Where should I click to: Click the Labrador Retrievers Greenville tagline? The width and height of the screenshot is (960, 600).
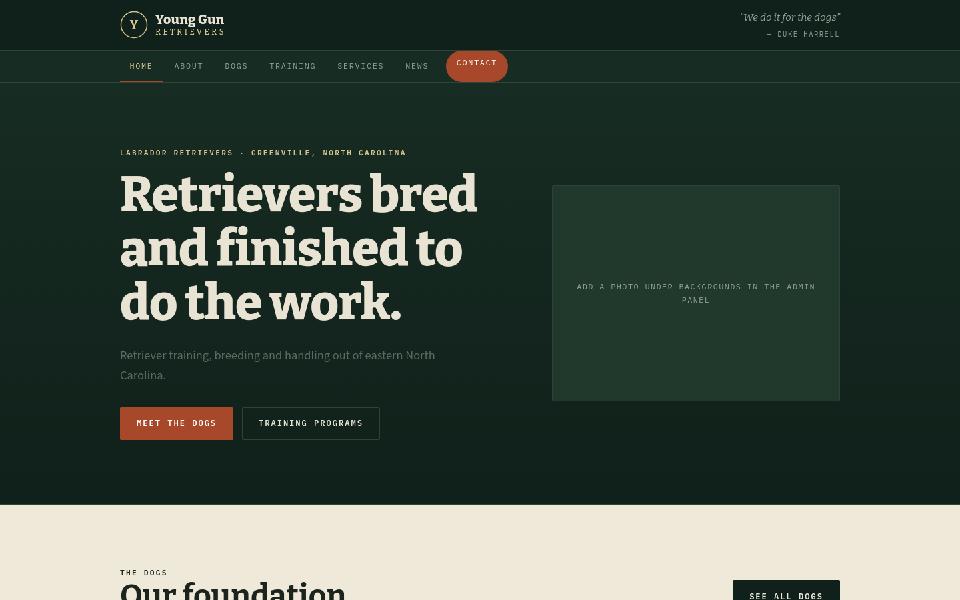[x=263, y=152]
